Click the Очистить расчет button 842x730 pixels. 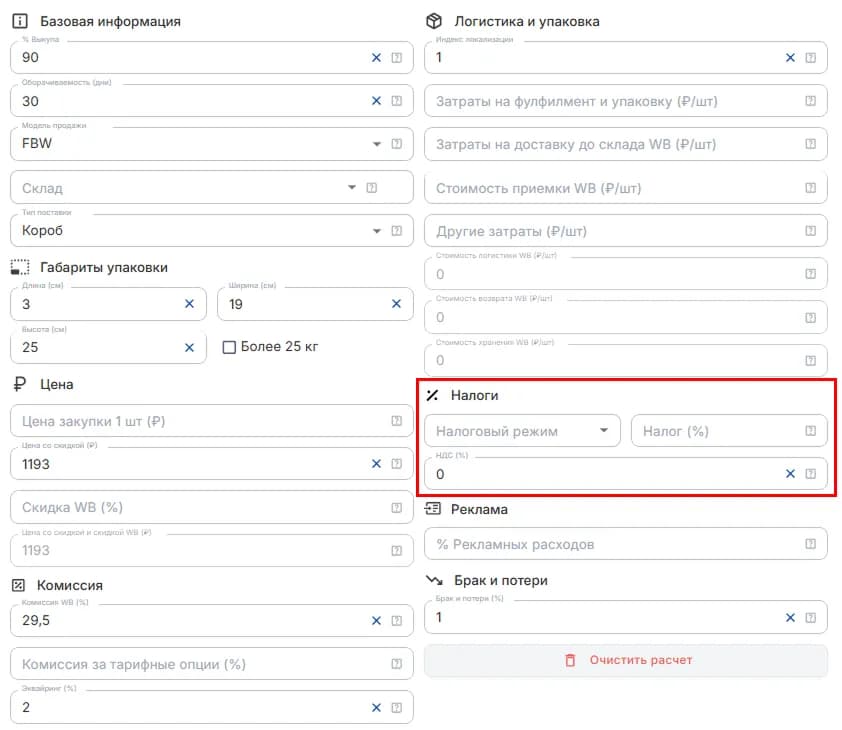(x=626, y=661)
